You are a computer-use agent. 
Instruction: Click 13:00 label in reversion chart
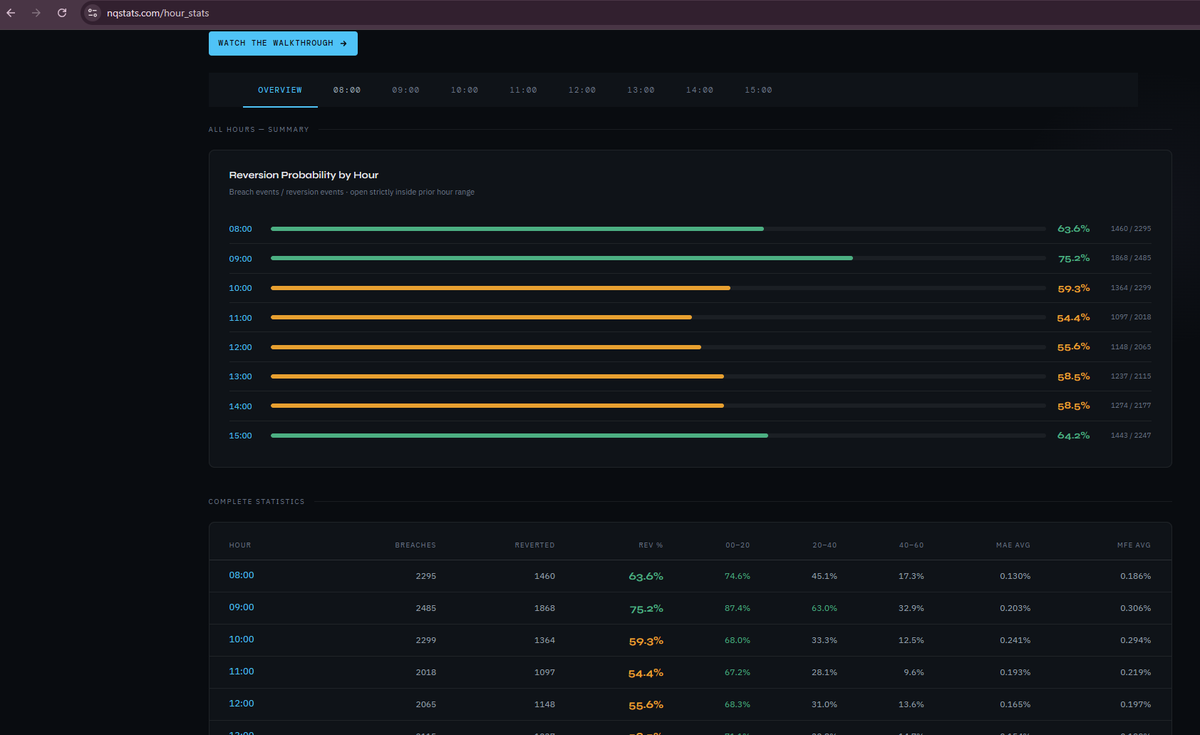[240, 377]
